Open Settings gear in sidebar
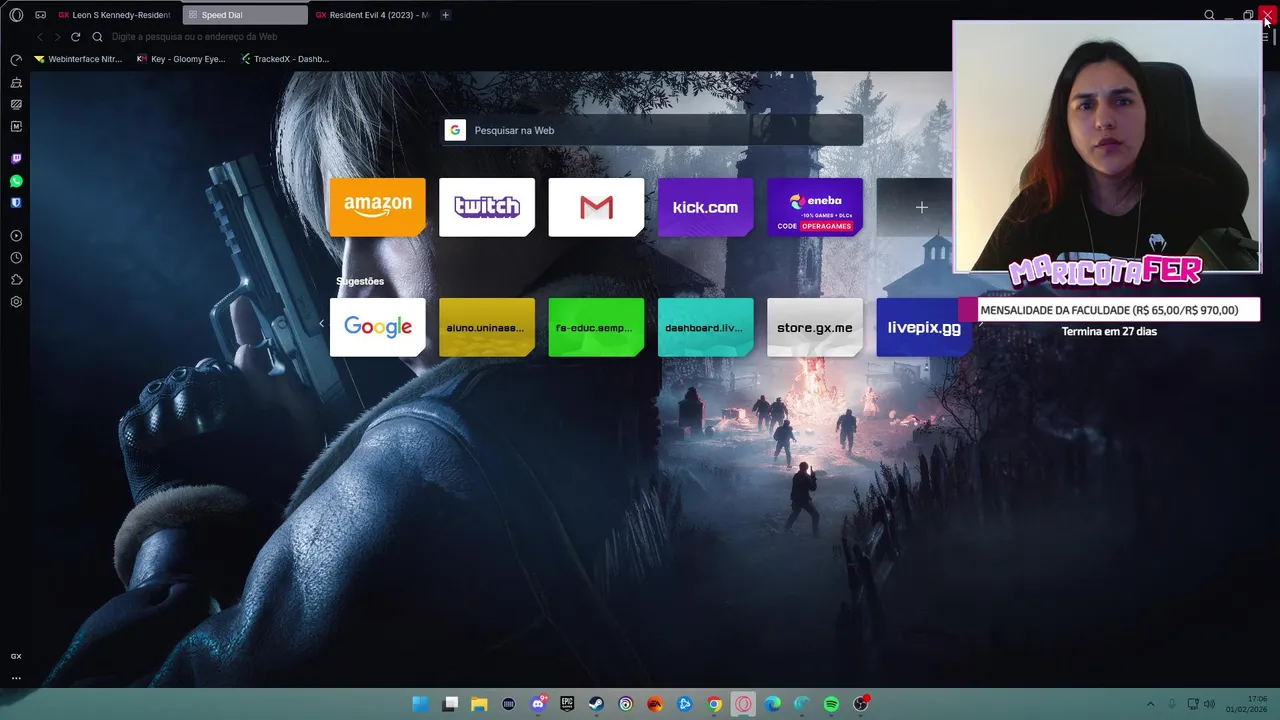 click(x=16, y=302)
